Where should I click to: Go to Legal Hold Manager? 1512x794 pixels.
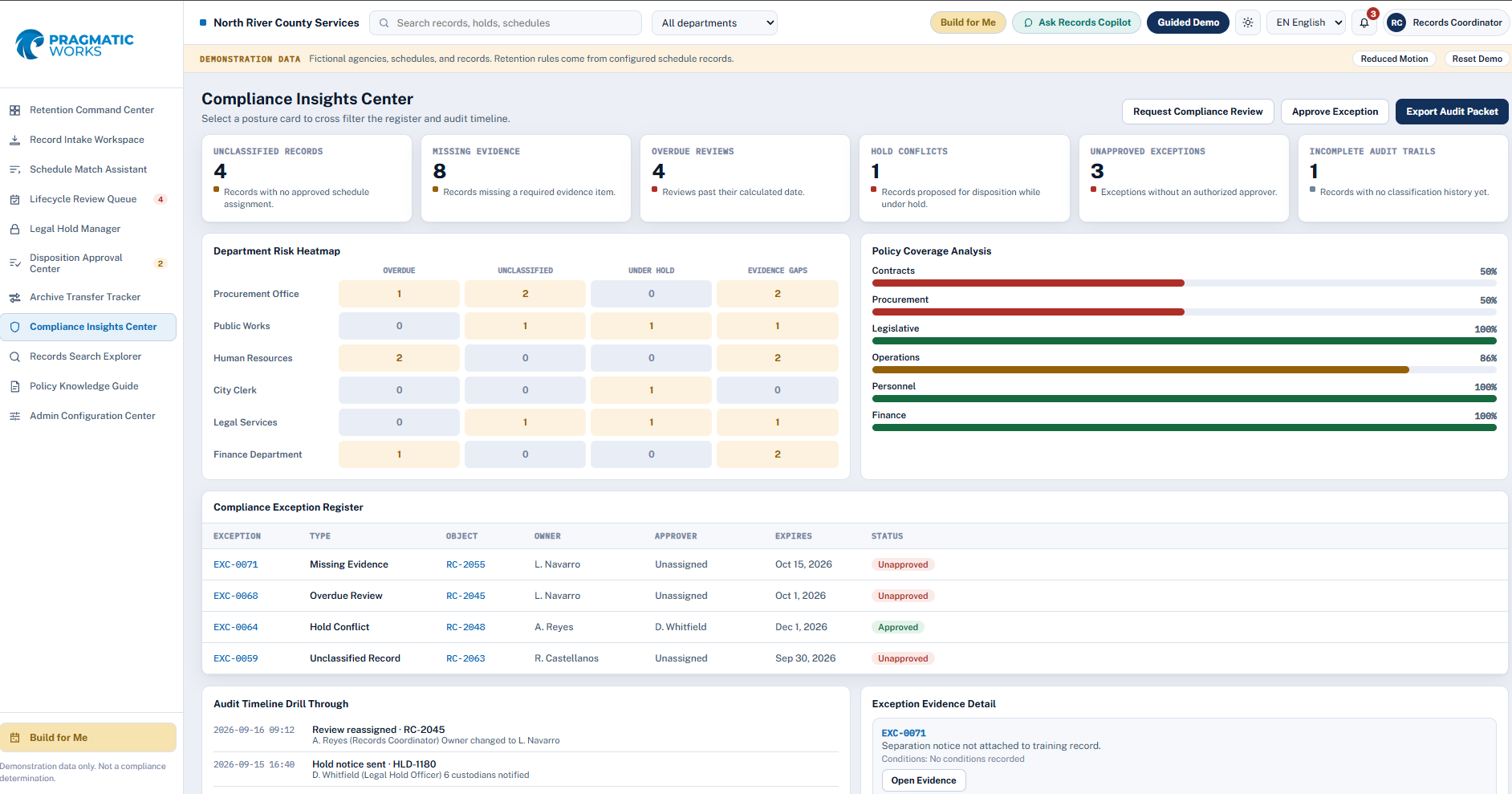pyautogui.click(x=88, y=229)
